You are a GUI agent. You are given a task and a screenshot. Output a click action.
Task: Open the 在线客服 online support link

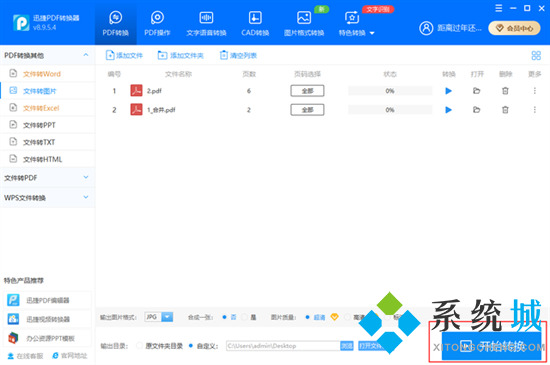[x=25, y=356]
